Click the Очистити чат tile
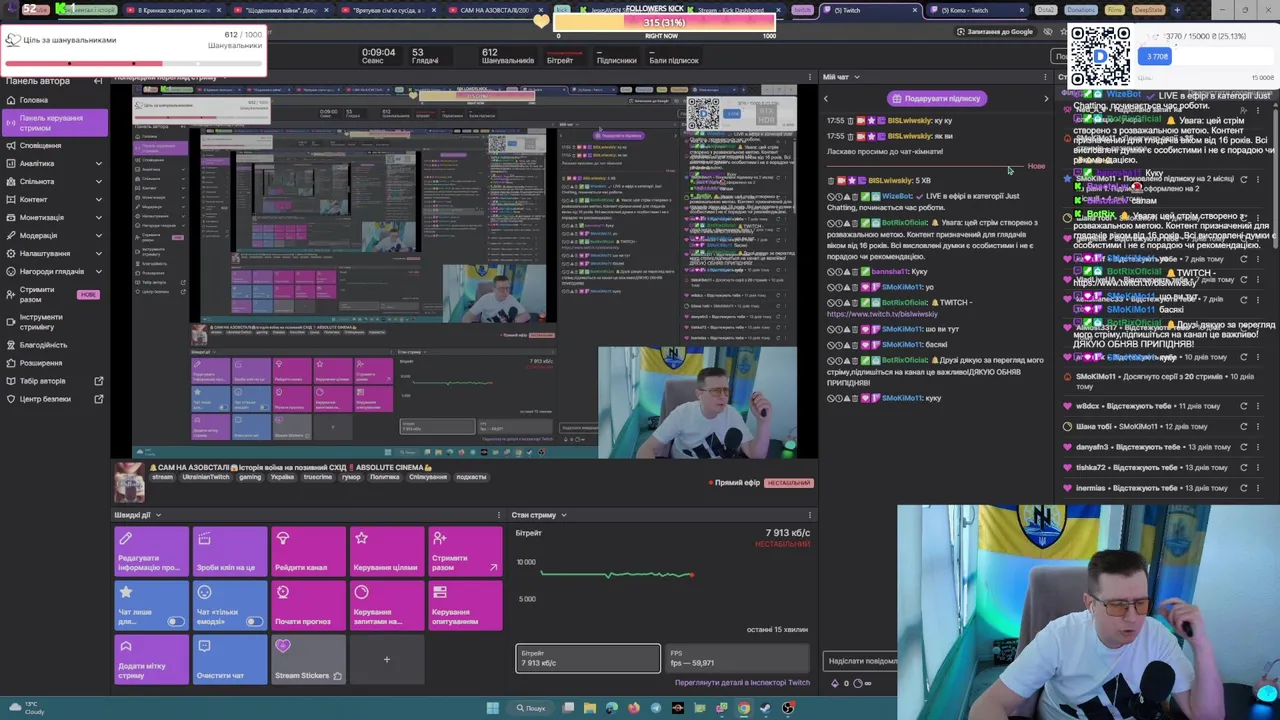The width and height of the screenshot is (1280, 720). [230, 660]
